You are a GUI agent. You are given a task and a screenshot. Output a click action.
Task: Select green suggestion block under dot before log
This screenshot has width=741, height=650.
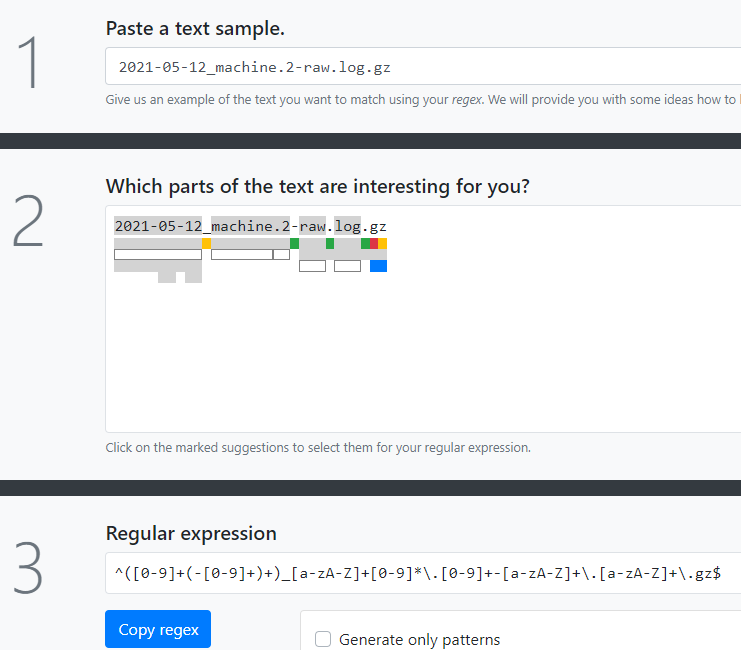330,243
